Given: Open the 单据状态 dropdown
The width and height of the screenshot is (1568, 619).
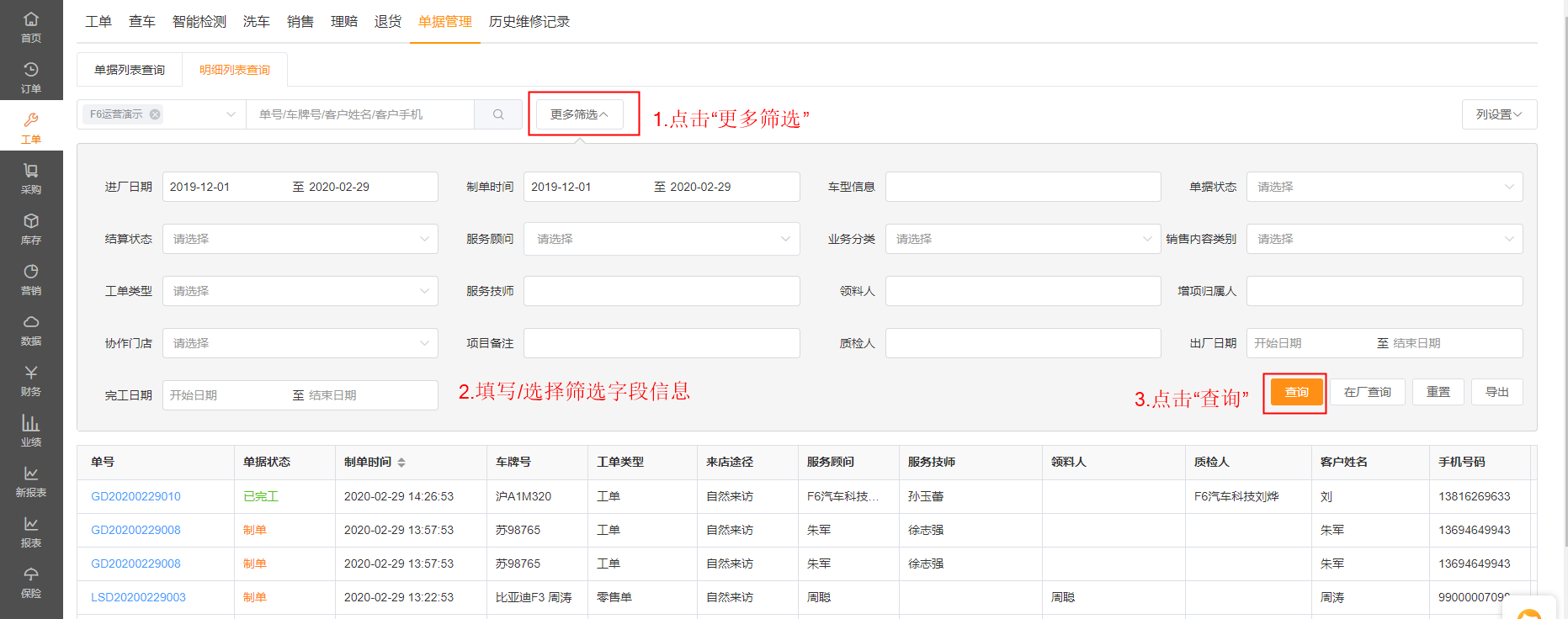Looking at the screenshot, I should click(x=1385, y=187).
